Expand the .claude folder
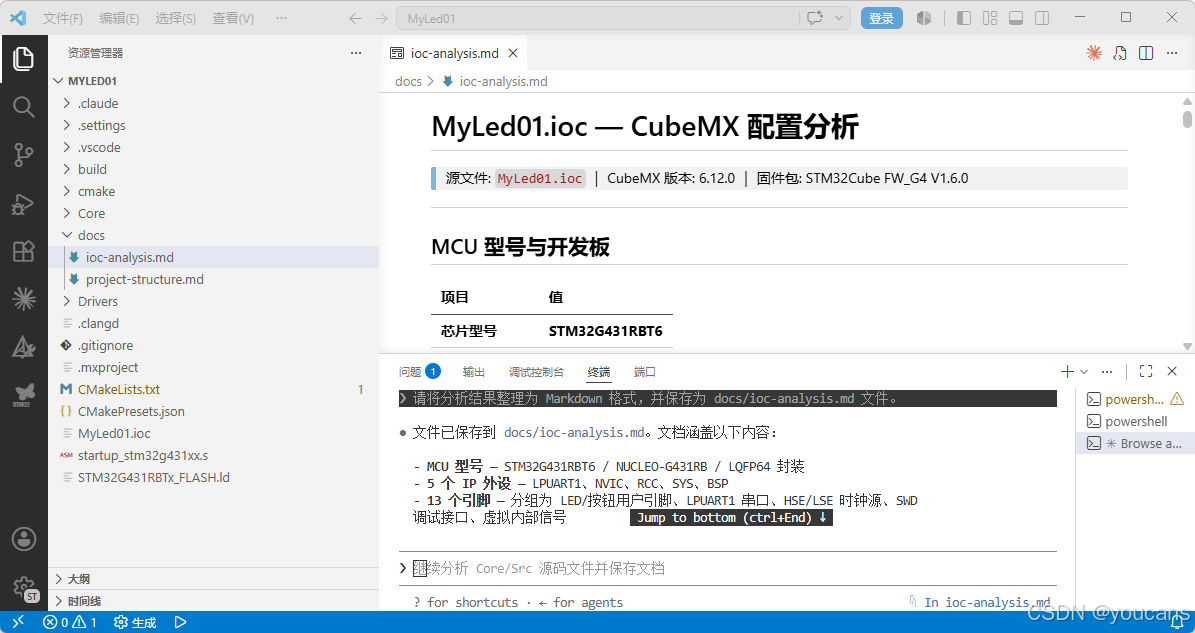Screen dimensions: 1195x633 pyautogui.click(x=213, y=103)
